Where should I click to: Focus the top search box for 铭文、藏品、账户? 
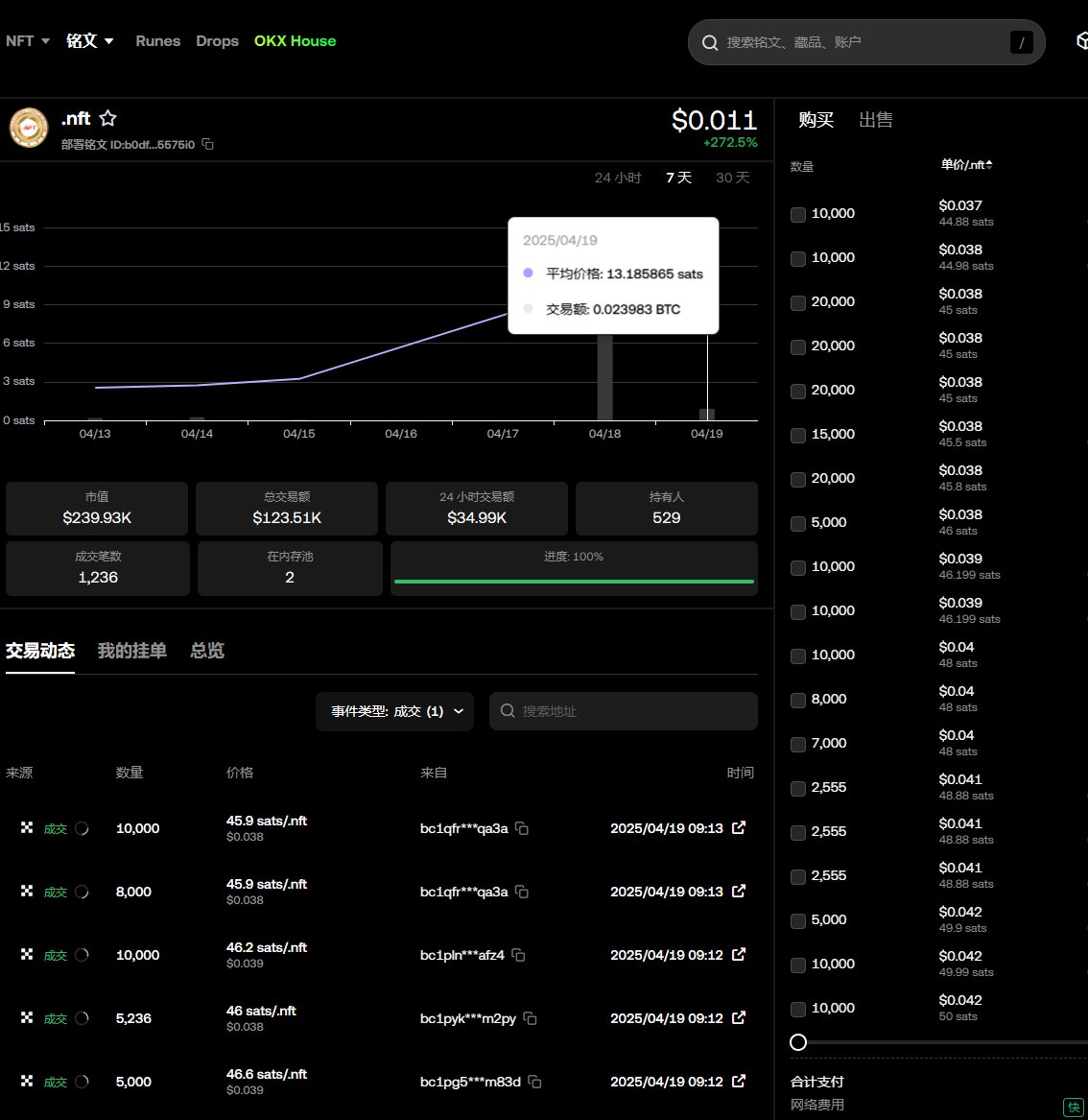point(866,43)
